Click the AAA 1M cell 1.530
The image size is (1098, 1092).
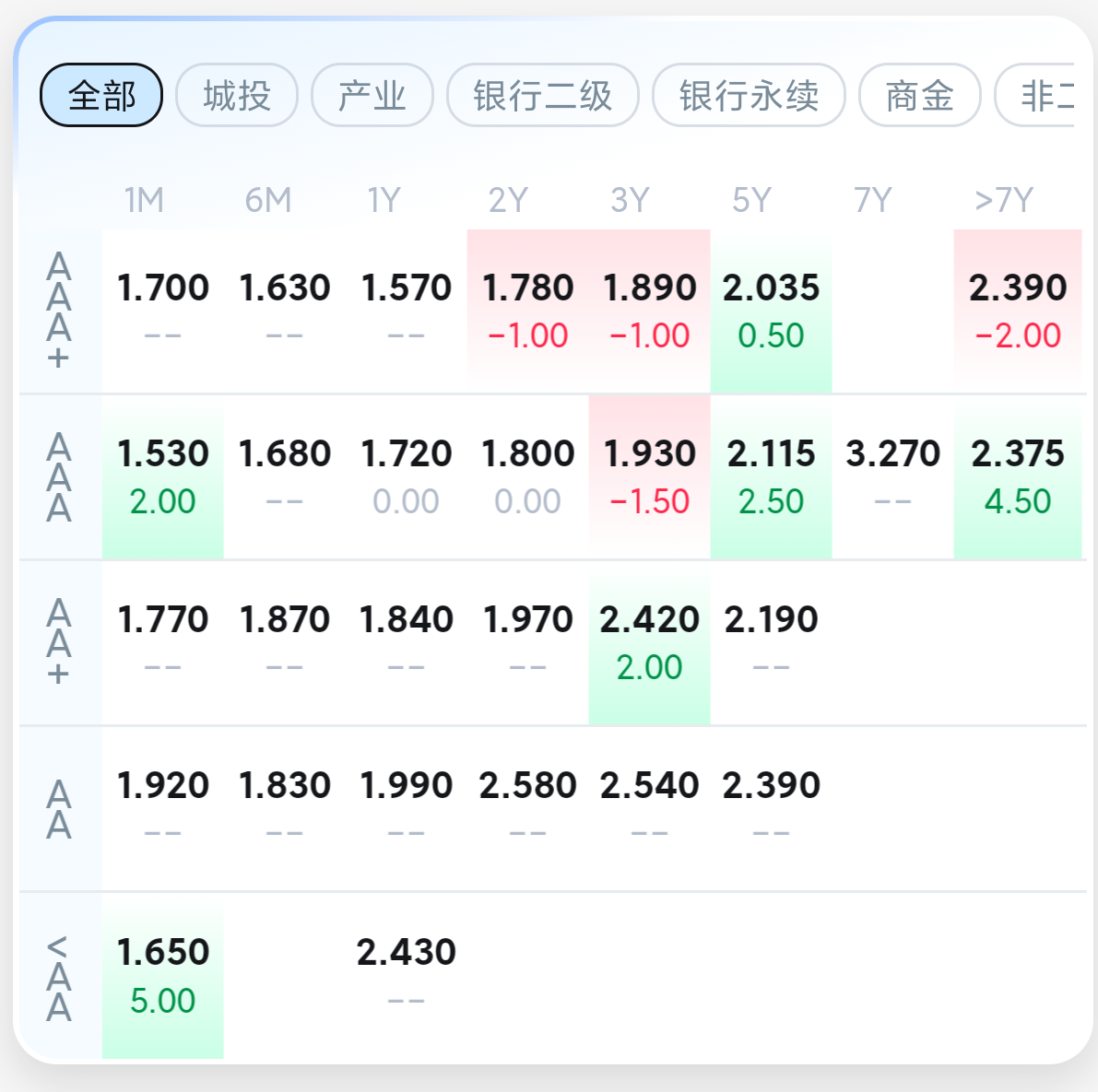162,476
